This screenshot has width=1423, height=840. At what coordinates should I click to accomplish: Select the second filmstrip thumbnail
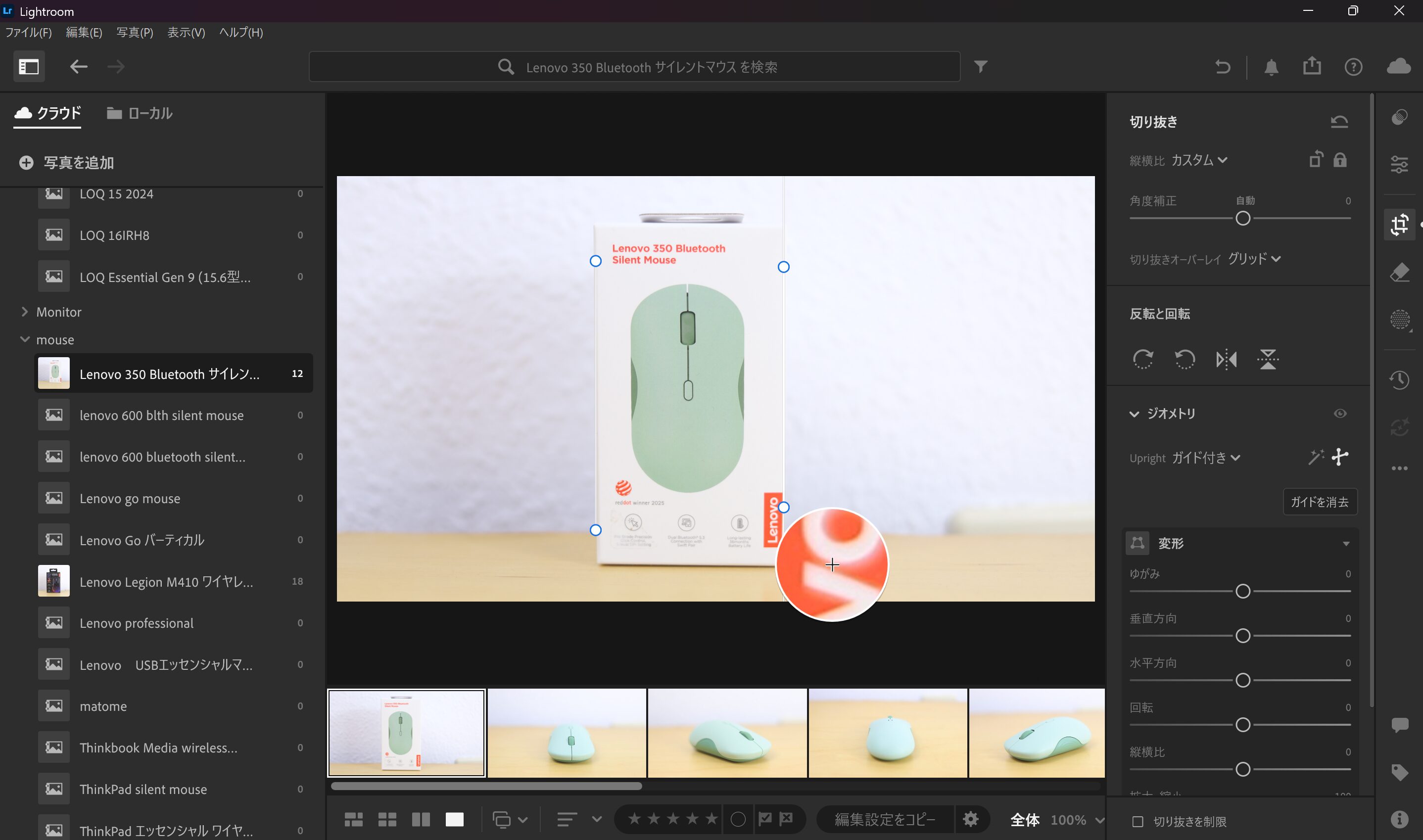click(566, 733)
